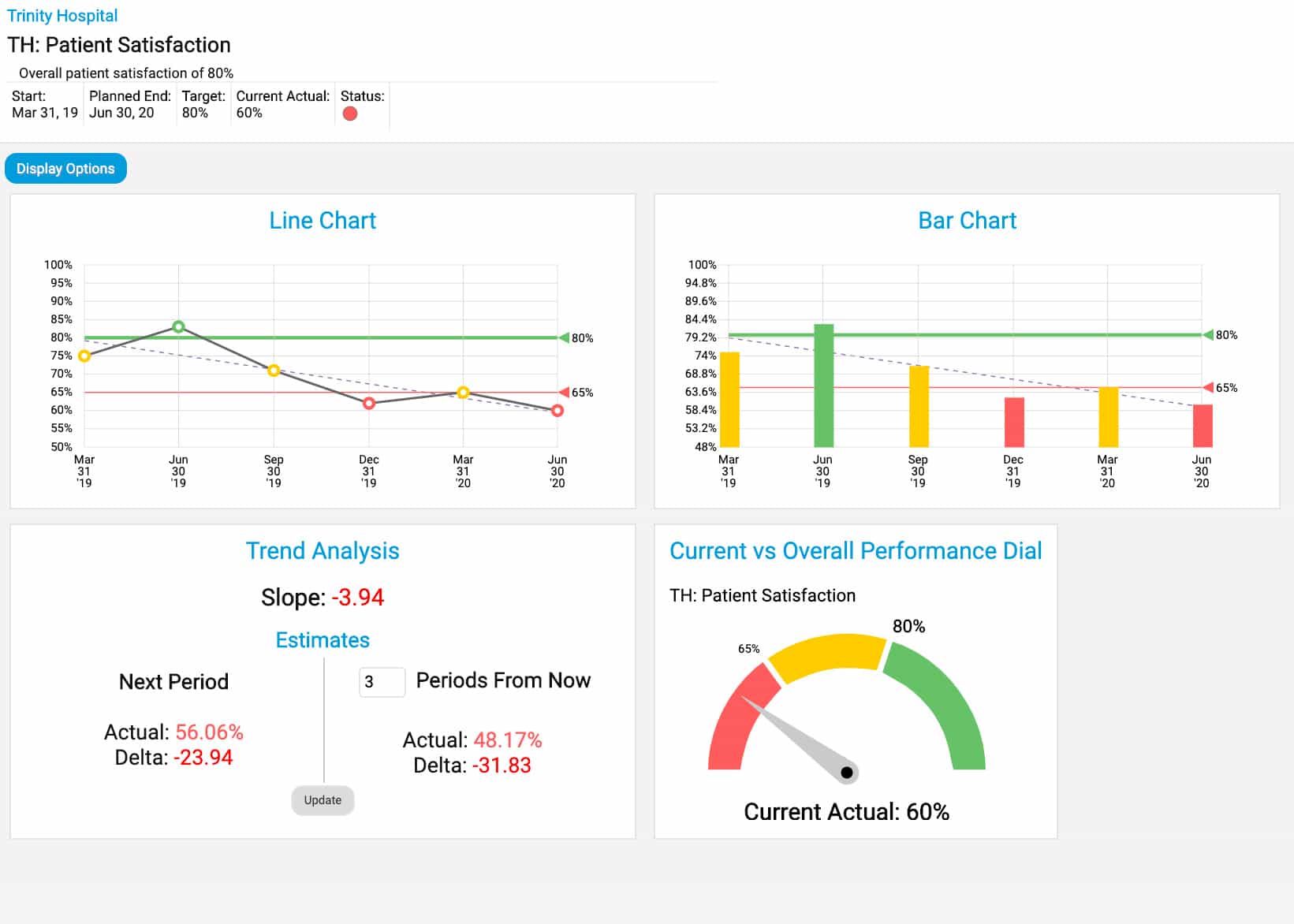
Task: Click the red status indicator circle
Action: point(350,114)
